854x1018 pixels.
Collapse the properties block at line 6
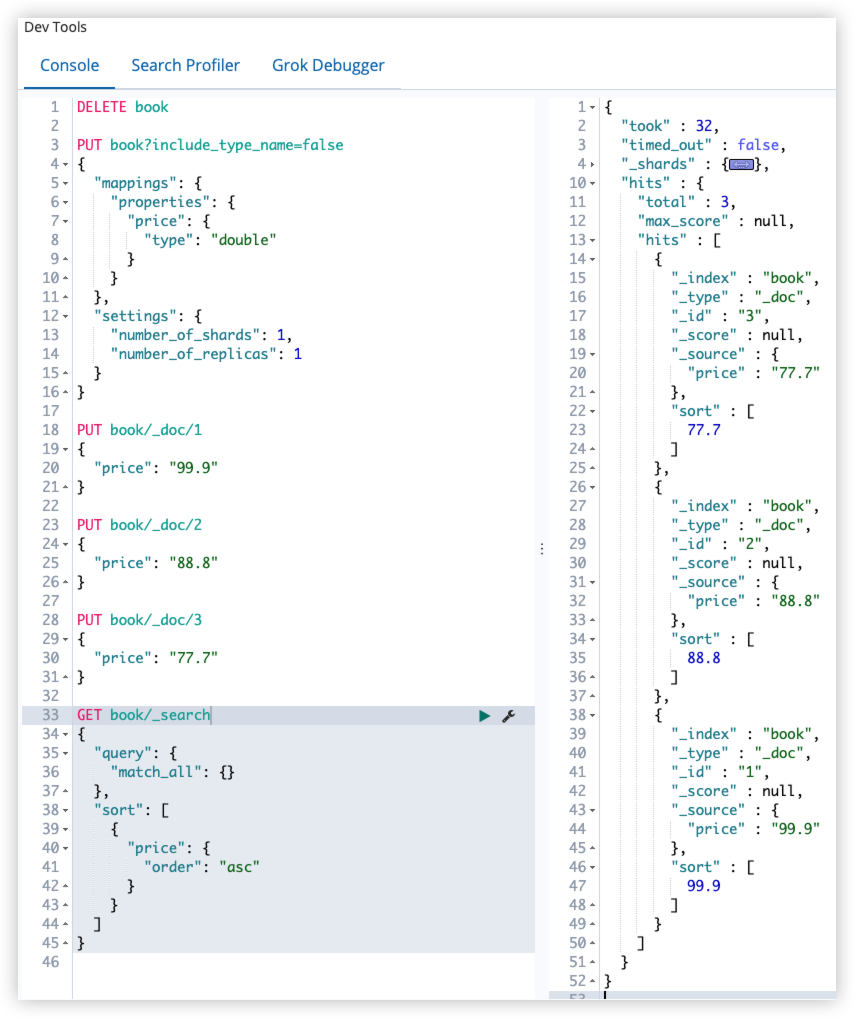pos(66,203)
